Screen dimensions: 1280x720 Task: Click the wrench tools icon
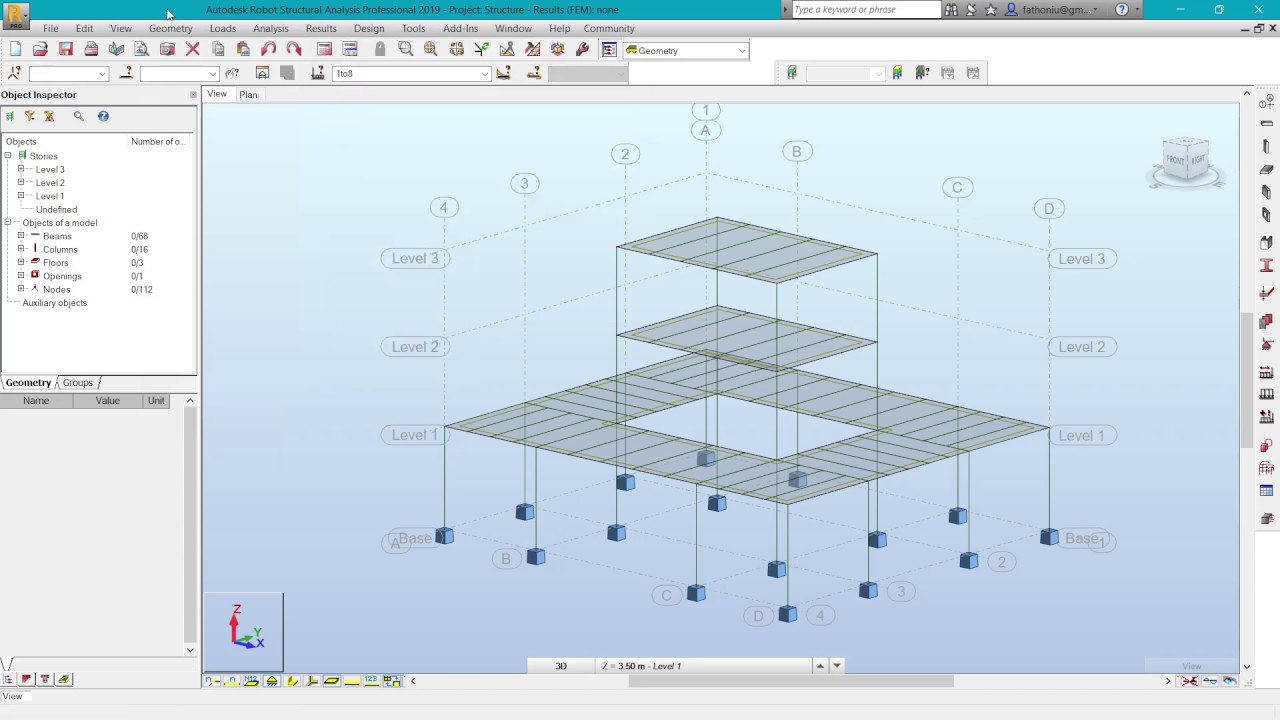(x=583, y=49)
